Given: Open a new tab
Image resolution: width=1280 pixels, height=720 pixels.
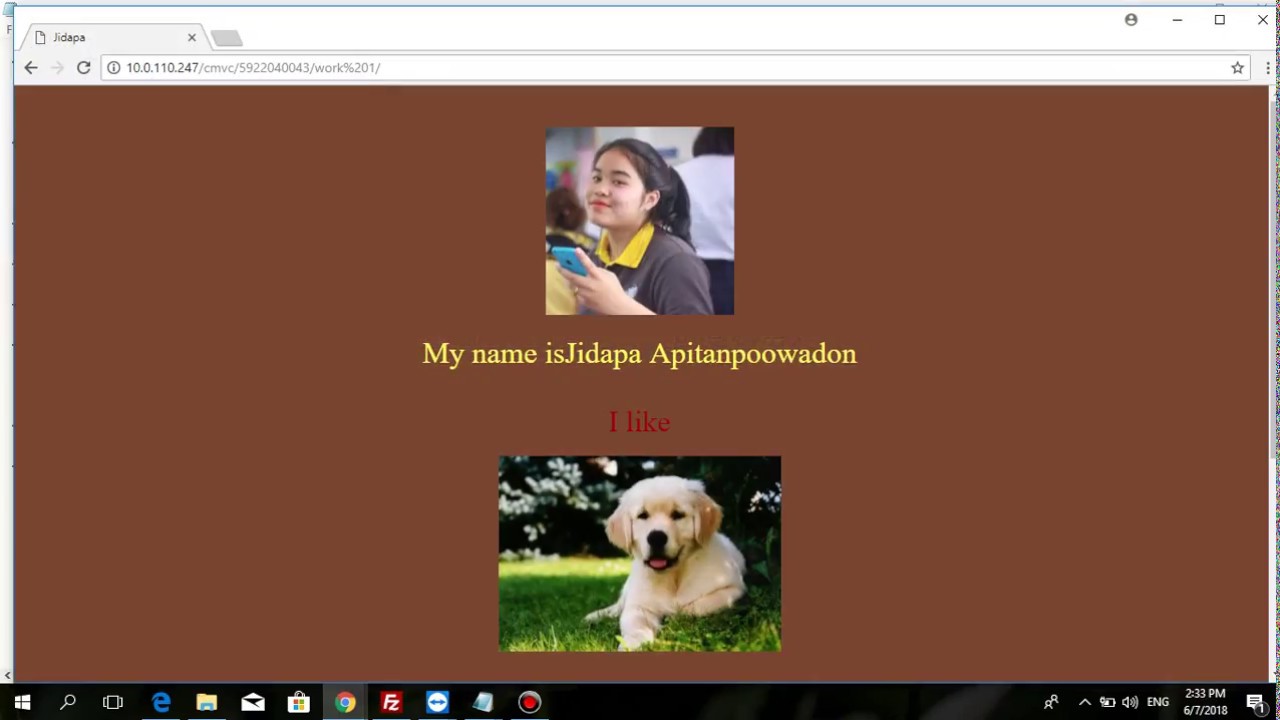Looking at the screenshot, I should 227,38.
